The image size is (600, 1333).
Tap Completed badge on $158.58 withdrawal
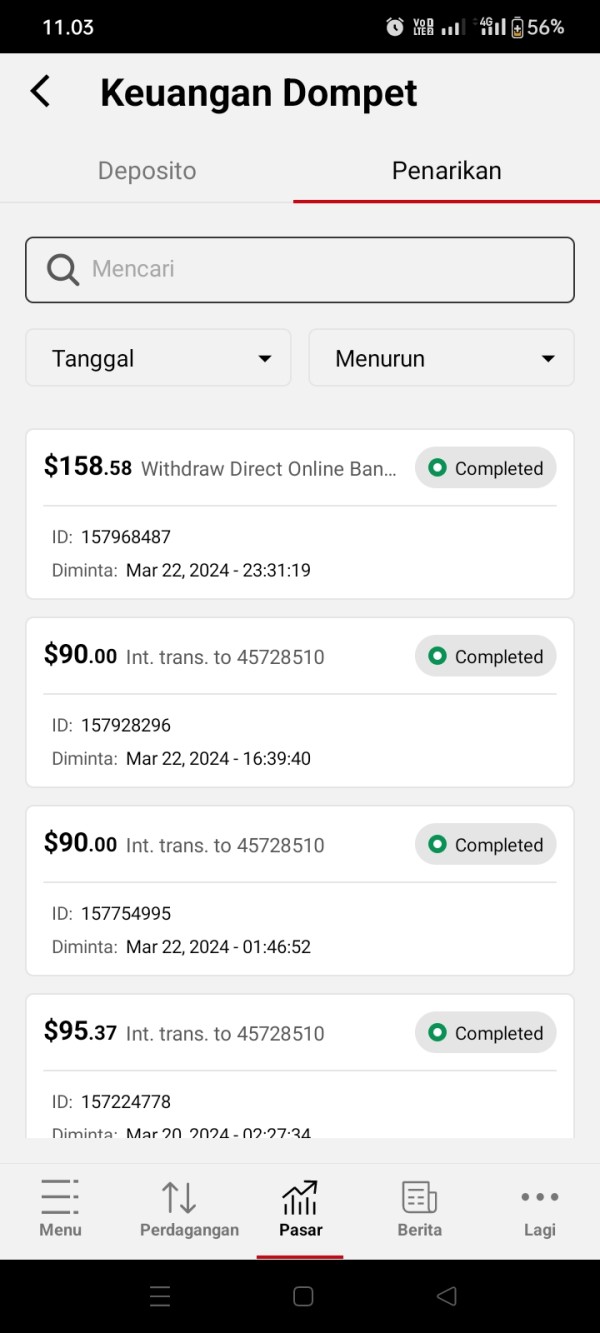[x=486, y=468]
